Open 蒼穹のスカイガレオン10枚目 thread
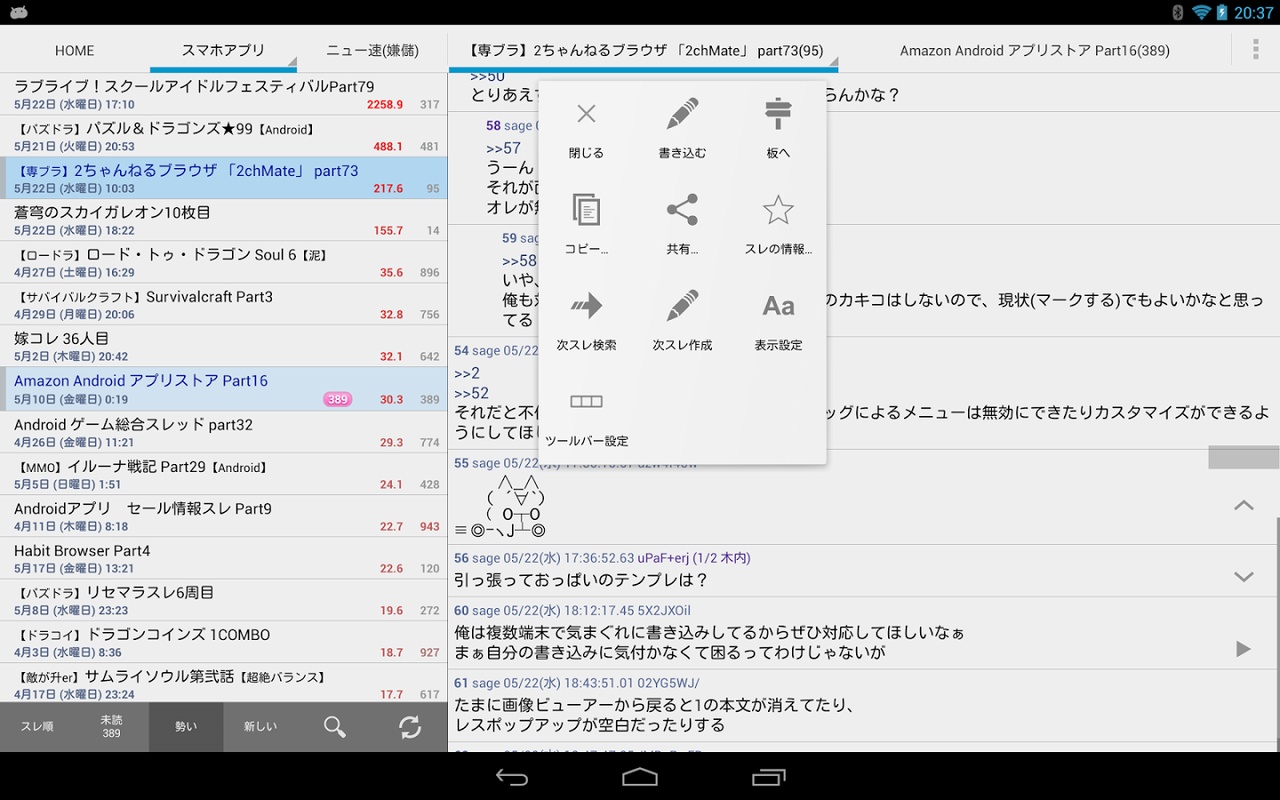The image size is (1280, 800). click(224, 220)
